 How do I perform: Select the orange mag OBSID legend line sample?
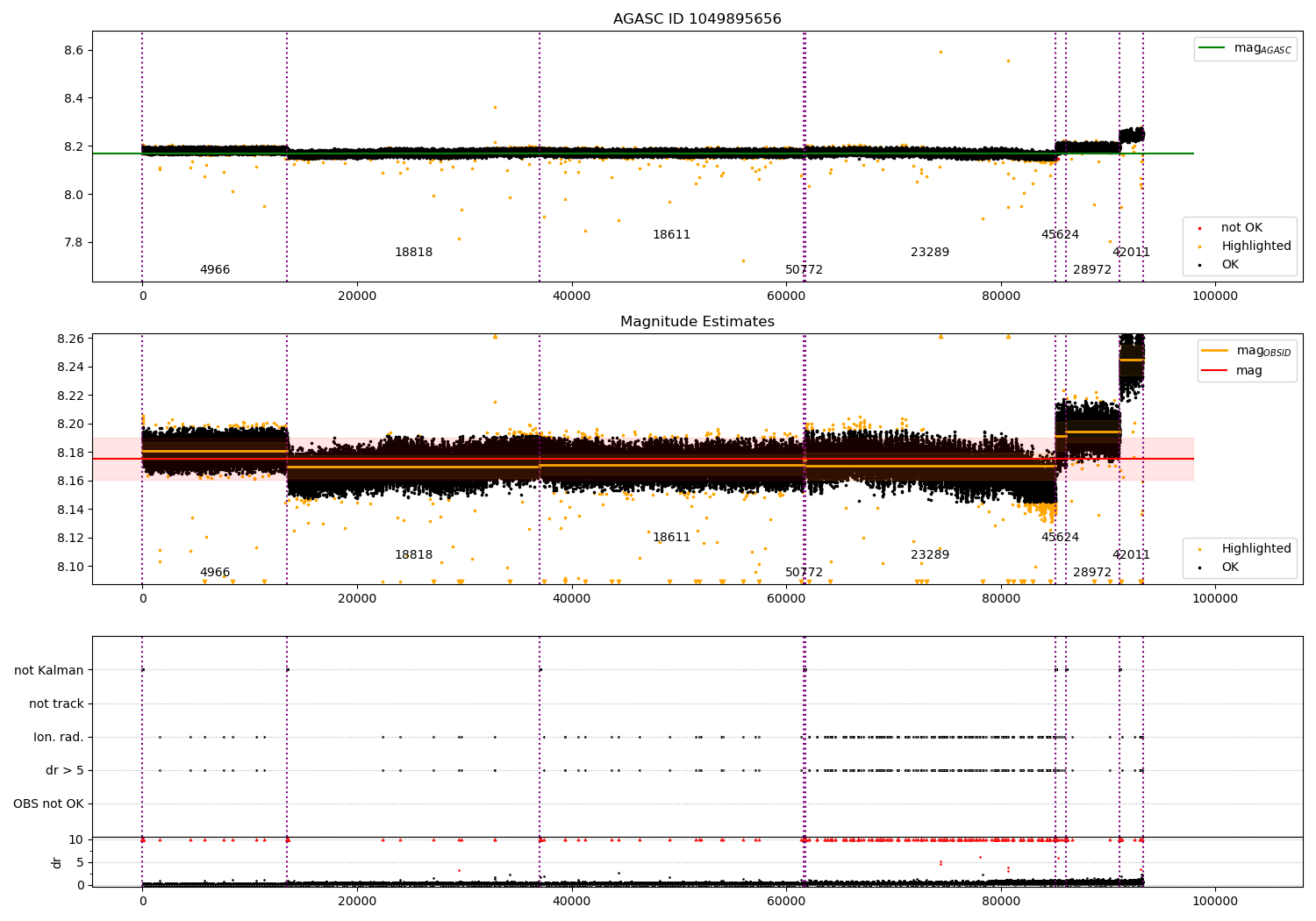click(x=1215, y=351)
